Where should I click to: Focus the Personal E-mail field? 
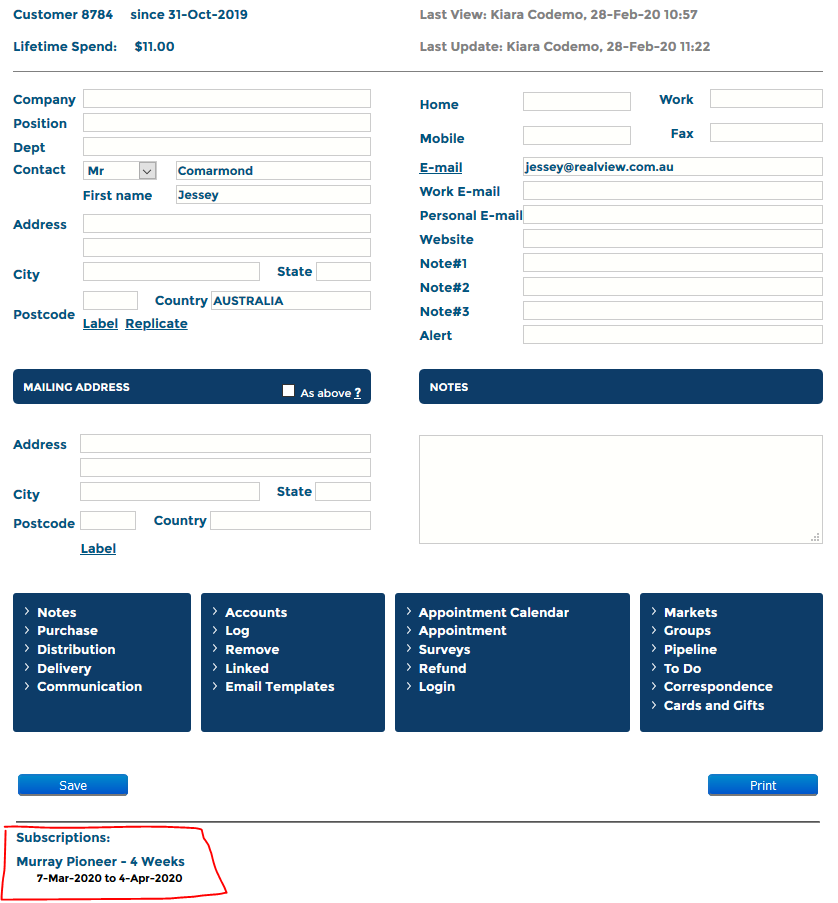(x=673, y=215)
